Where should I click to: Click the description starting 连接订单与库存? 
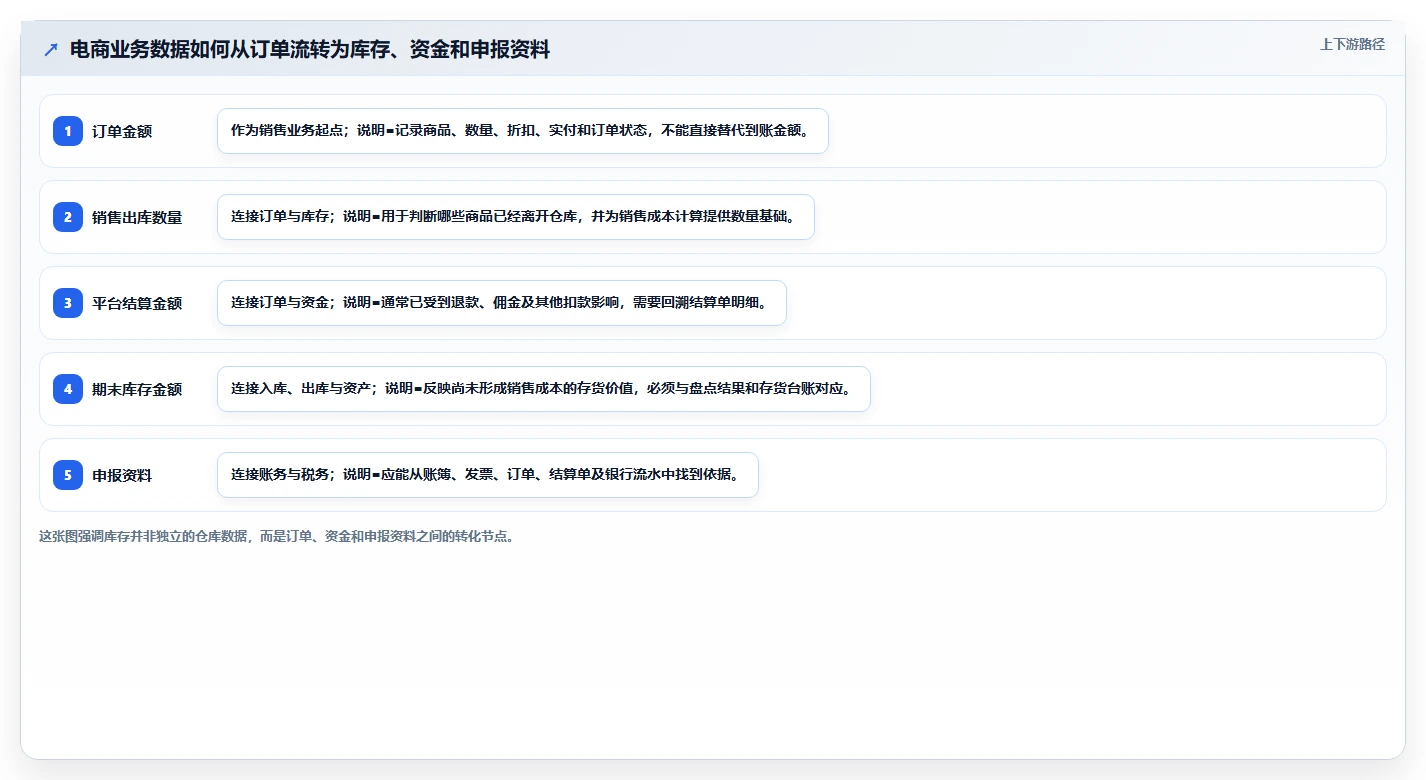pyautogui.click(x=516, y=217)
